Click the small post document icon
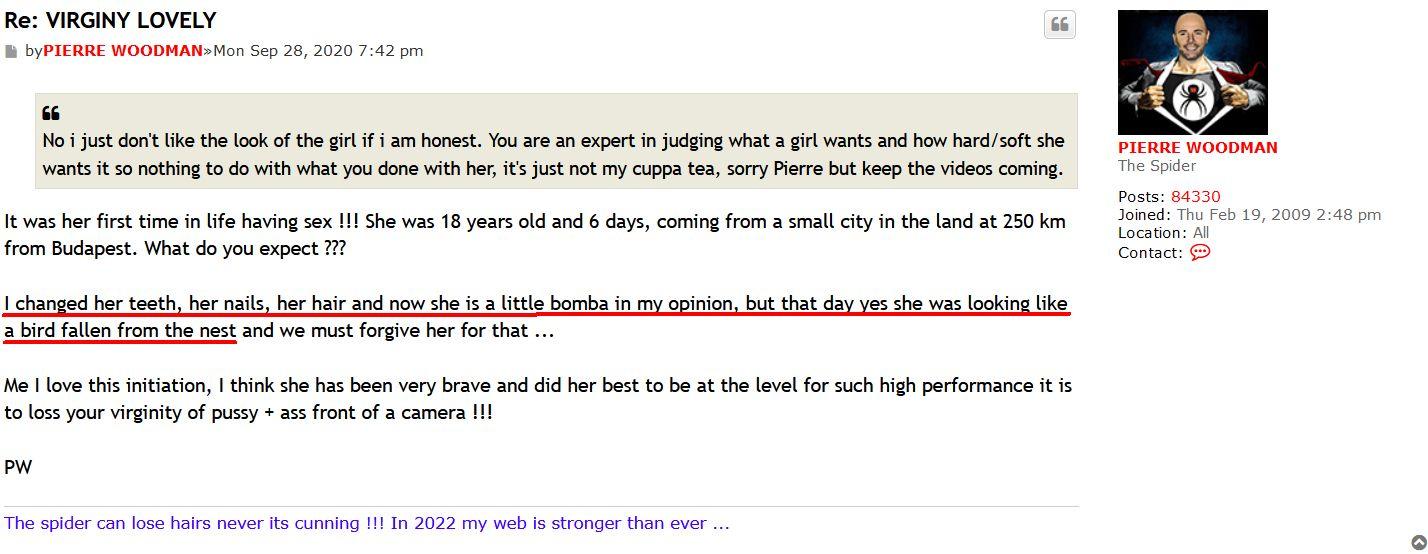 coord(11,51)
